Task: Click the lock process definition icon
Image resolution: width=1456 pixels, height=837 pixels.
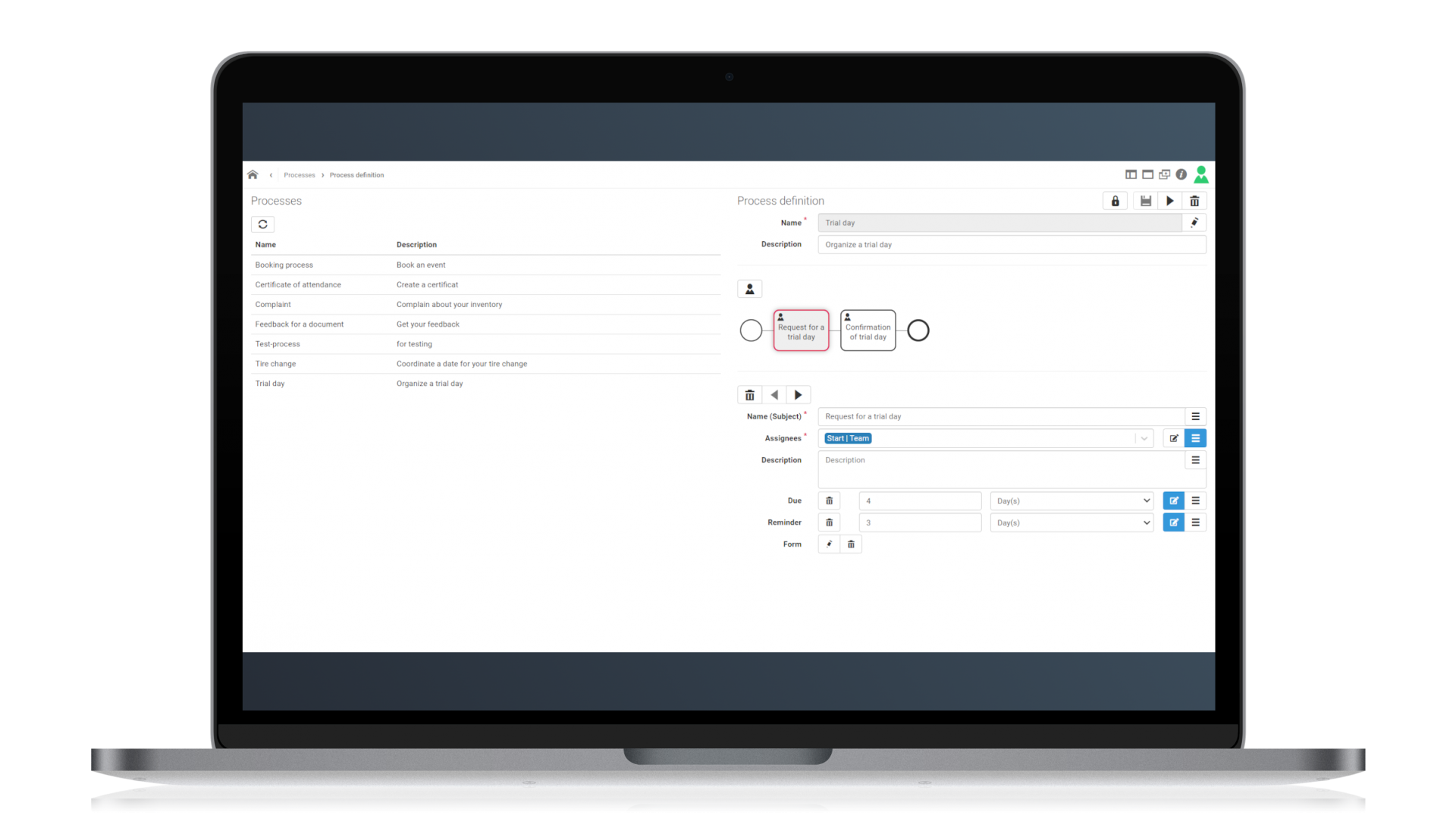Action: click(x=1115, y=202)
